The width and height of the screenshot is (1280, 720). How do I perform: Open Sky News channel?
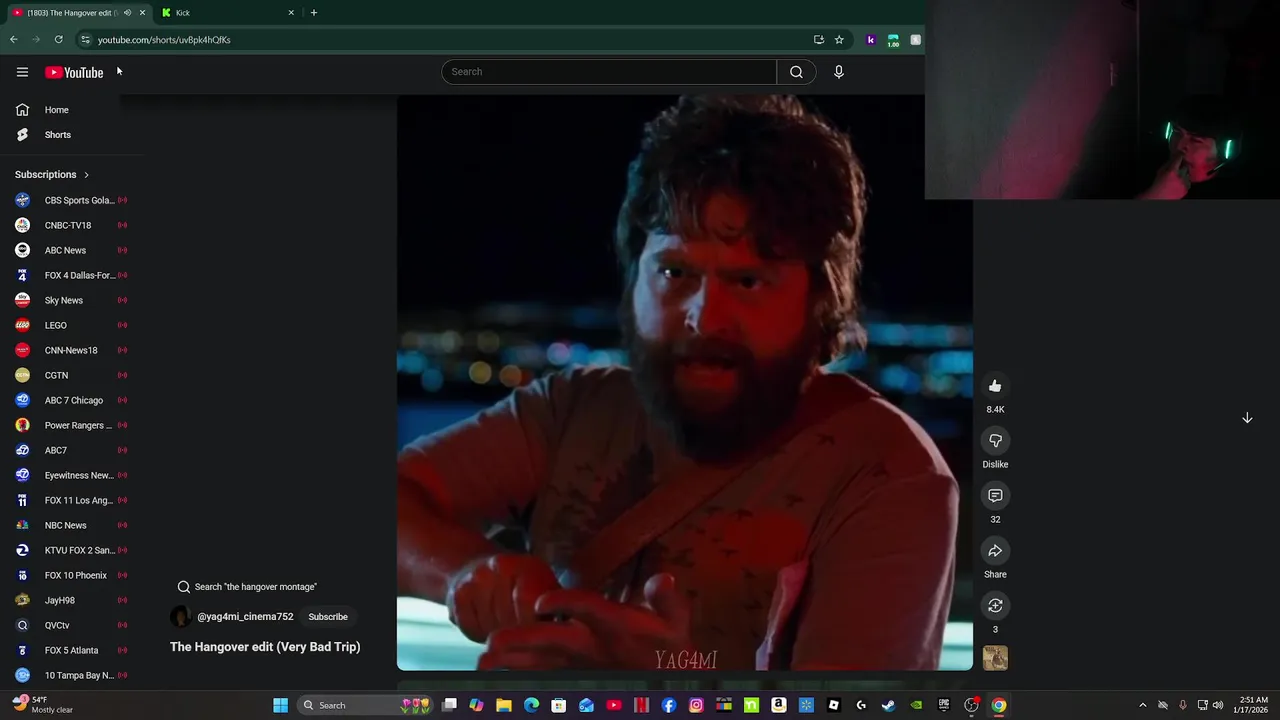tap(70, 300)
